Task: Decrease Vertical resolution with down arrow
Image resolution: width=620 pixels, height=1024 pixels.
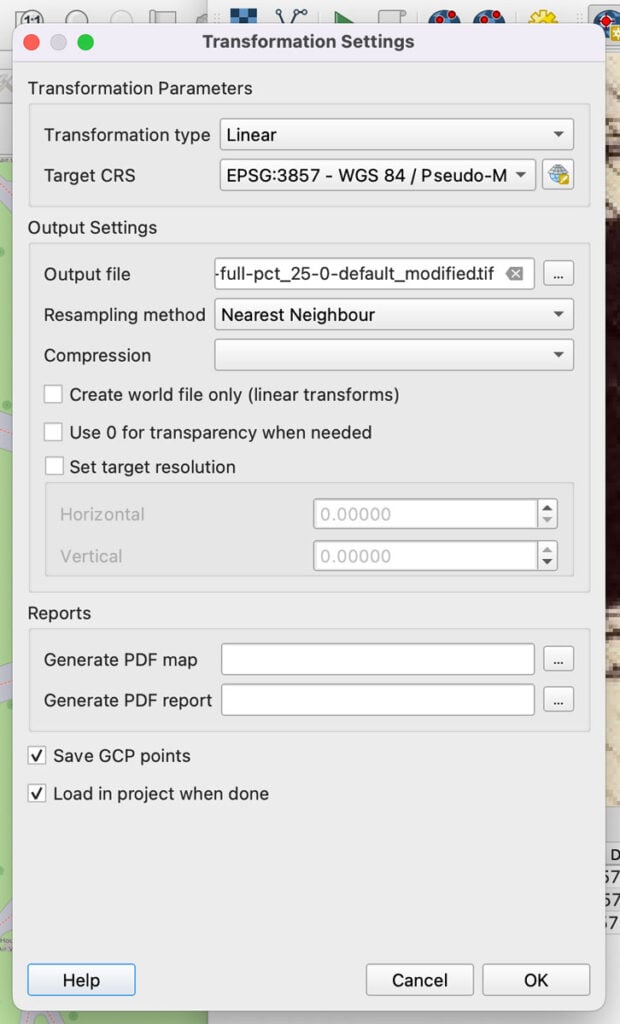Action: [547, 562]
